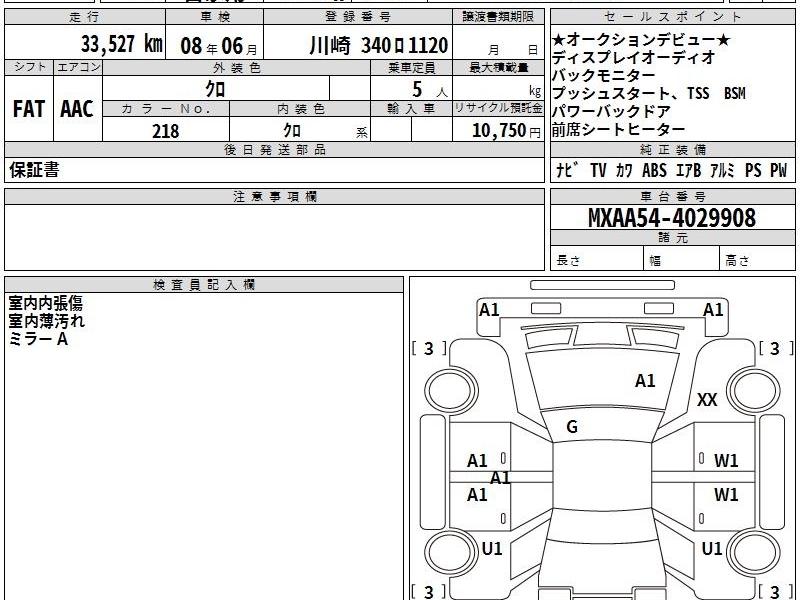This screenshot has height=600, width=800.
Task: Select the seating capacity 5 人
Action: coord(430,90)
